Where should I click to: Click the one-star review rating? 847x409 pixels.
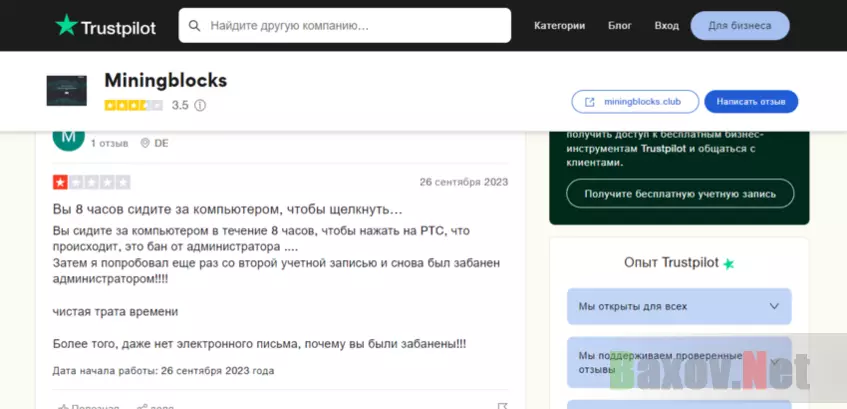92,183
